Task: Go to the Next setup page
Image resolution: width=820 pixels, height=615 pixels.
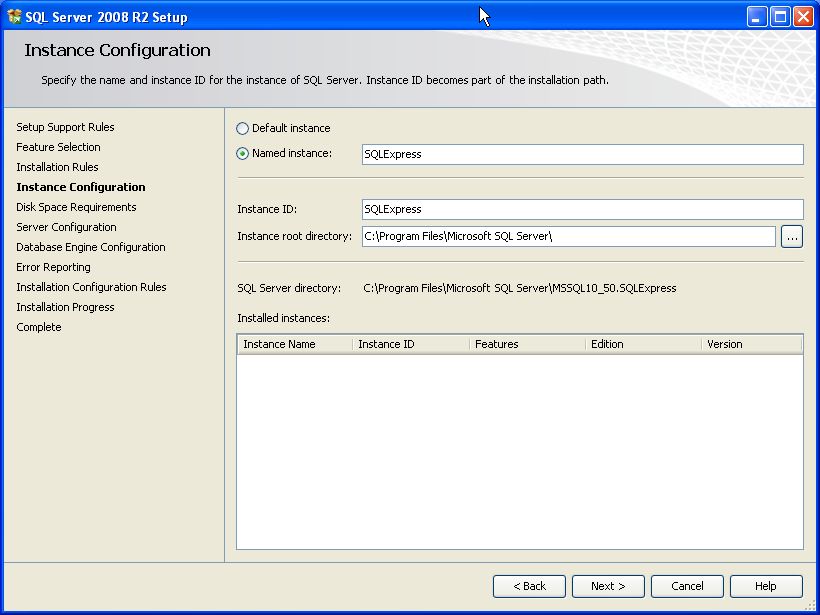Action: click(608, 586)
